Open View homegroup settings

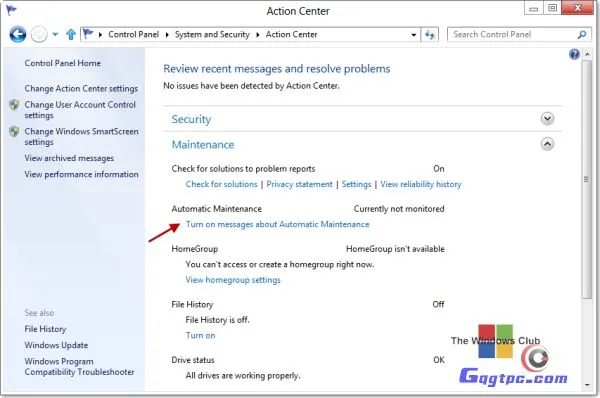[233, 280]
